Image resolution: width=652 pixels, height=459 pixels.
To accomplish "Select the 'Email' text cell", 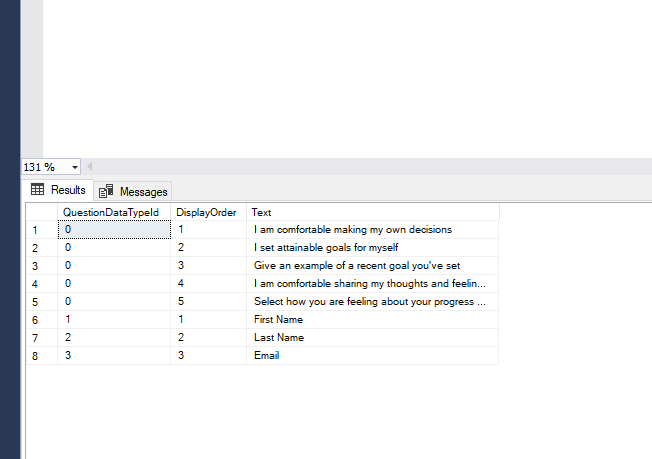I will 373,355.
